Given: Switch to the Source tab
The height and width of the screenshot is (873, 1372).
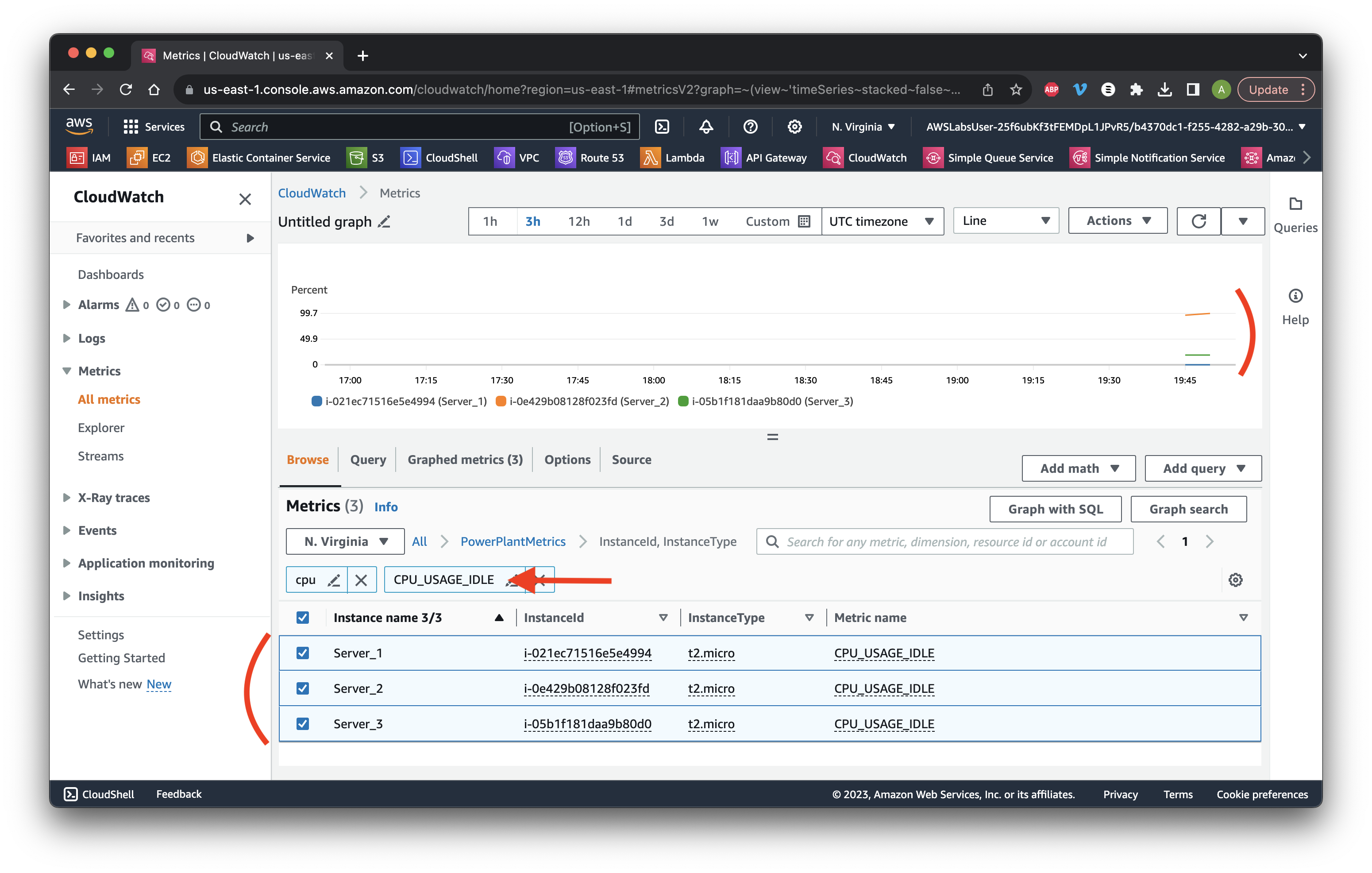Looking at the screenshot, I should click(x=631, y=459).
